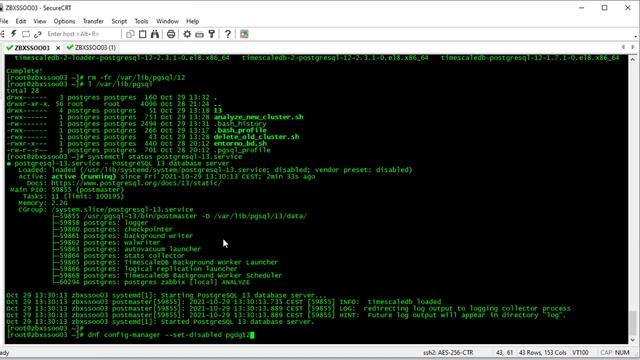Click the Paste clipboard icon
Viewport: 640px width, 360px height.
point(142,34)
